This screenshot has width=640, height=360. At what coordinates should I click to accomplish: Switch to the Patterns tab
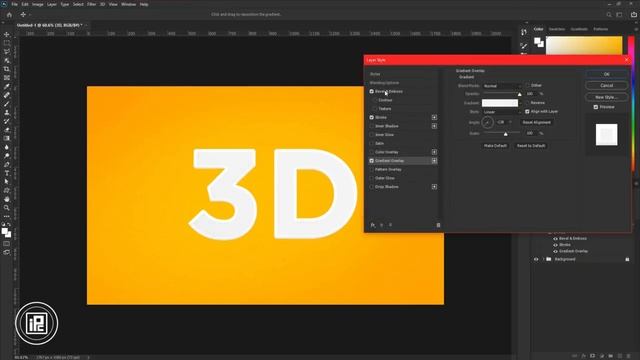click(x=600, y=29)
